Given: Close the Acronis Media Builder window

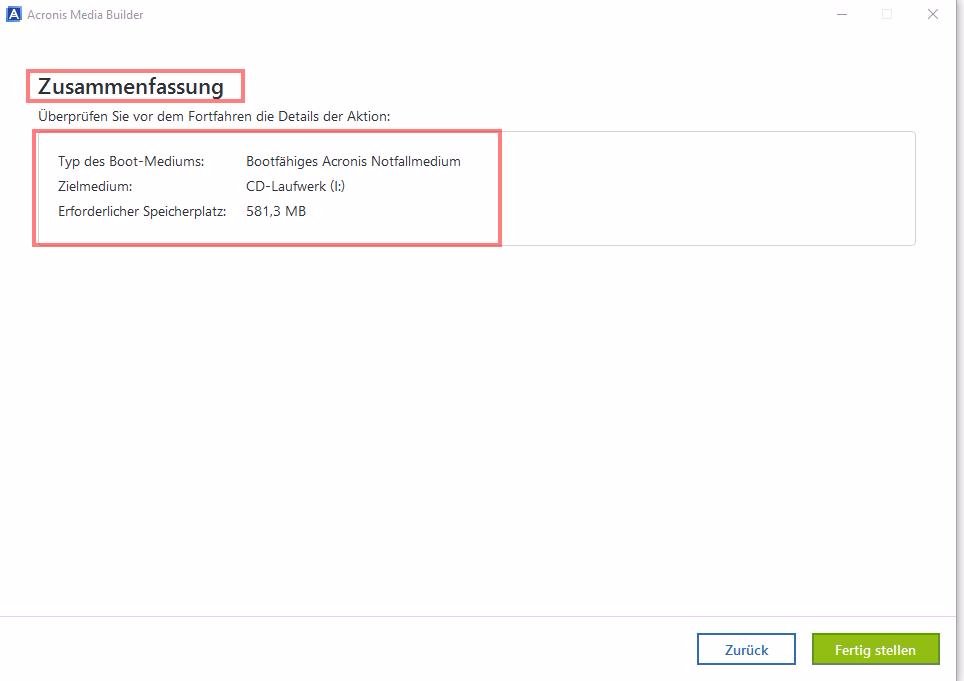Looking at the screenshot, I should tap(933, 14).
